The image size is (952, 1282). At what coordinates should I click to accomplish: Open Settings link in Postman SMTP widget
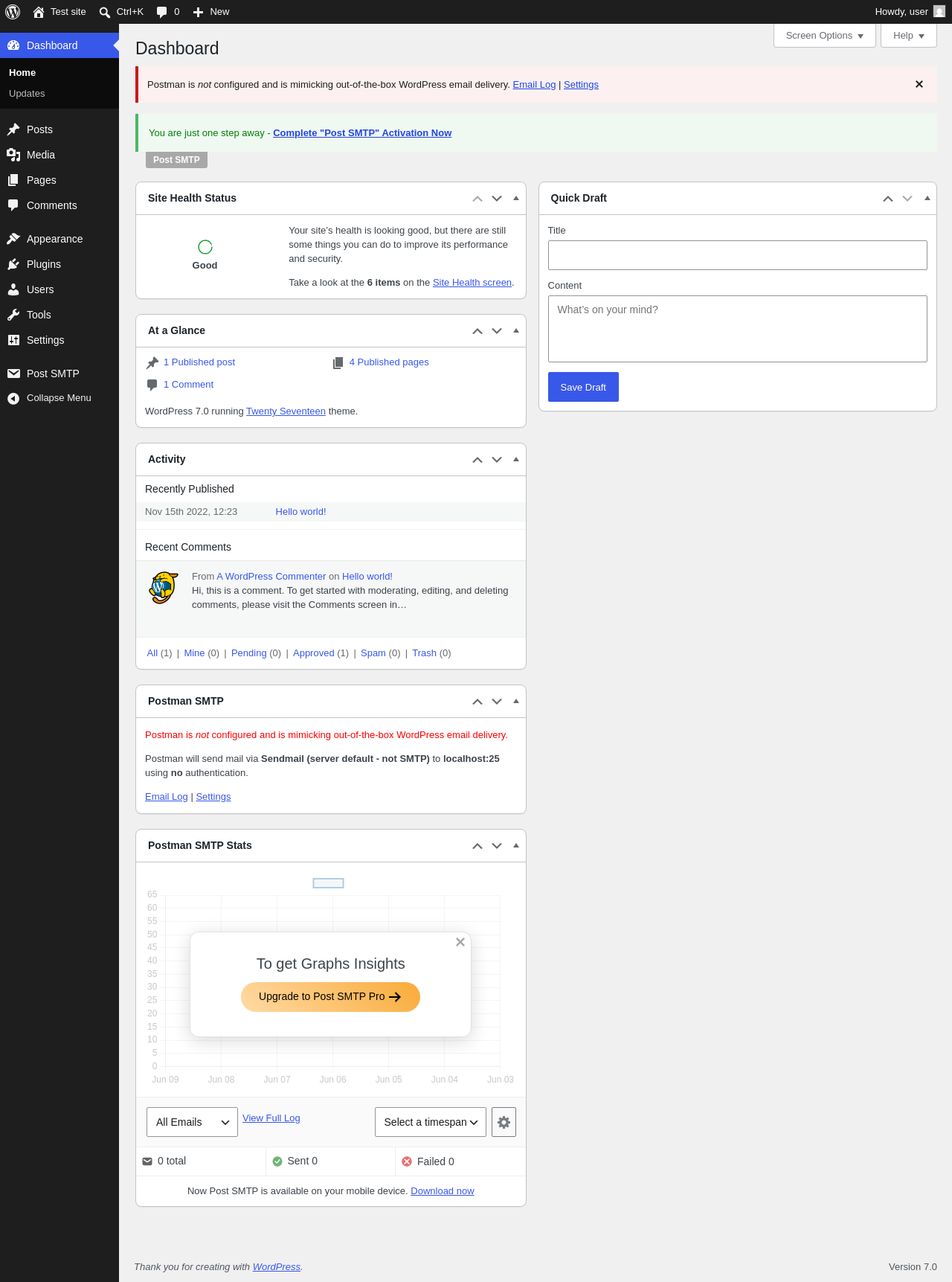coord(213,797)
